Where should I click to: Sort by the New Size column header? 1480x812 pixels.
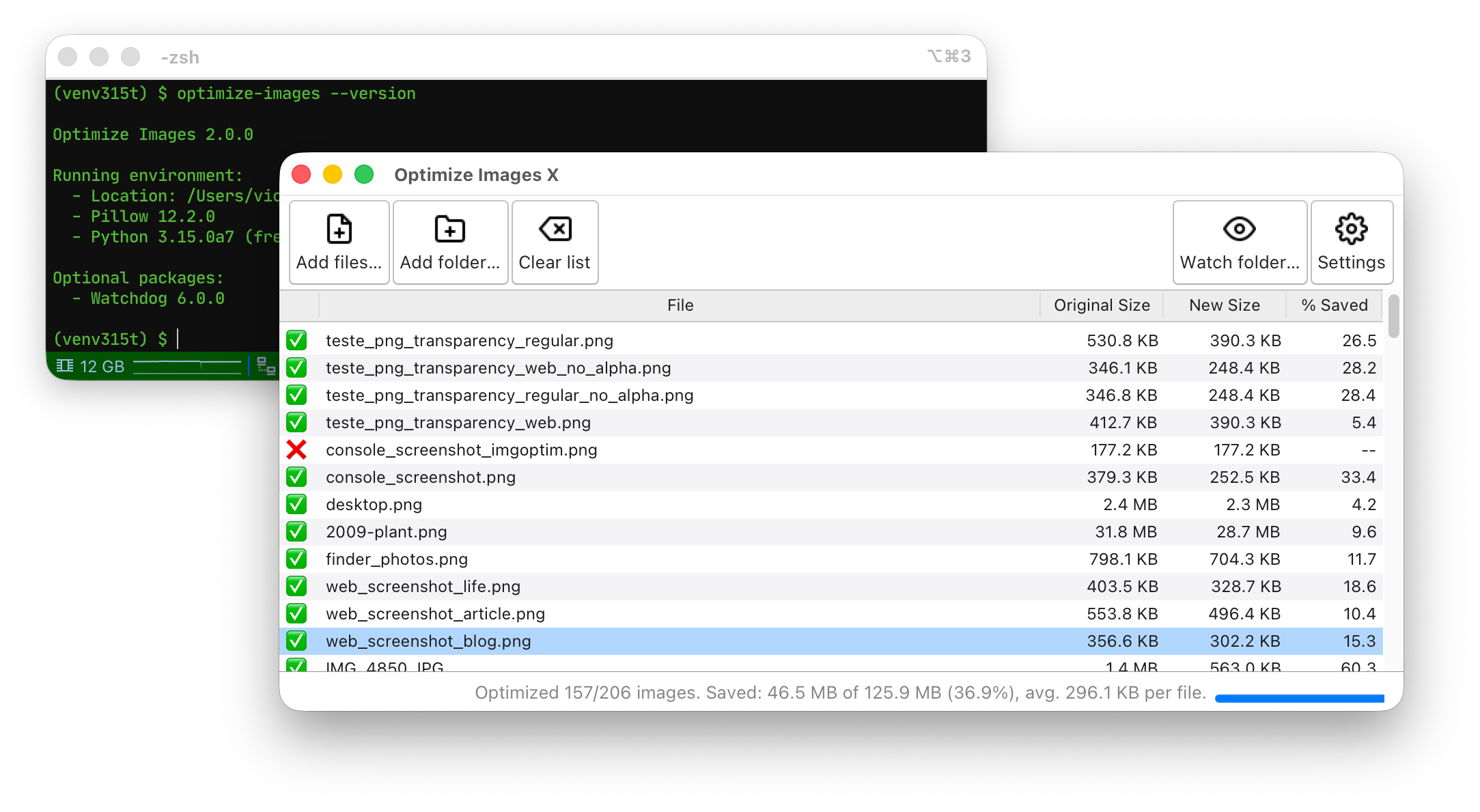coord(1225,305)
